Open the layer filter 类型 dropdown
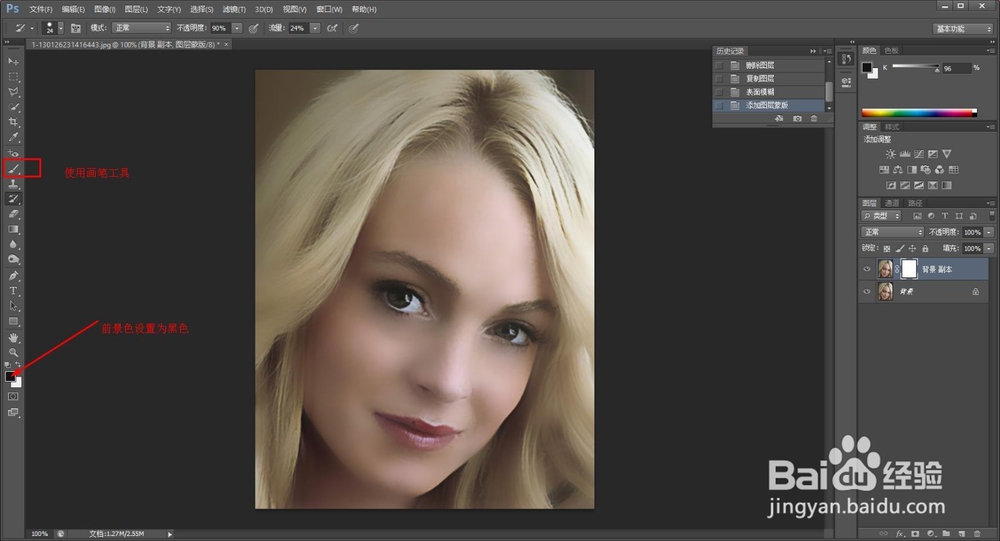Viewport: 1000px width, 541px height. pos(881,216)
